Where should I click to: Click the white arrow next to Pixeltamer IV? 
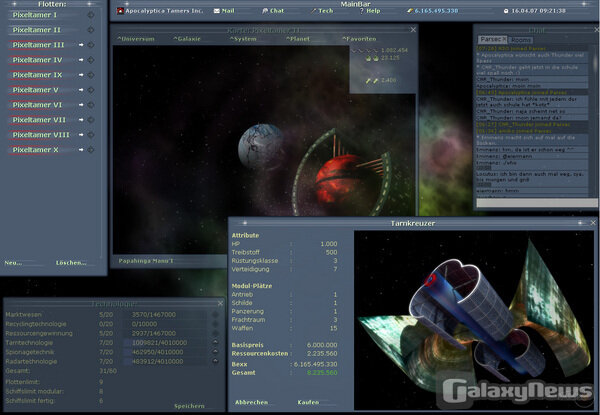point(81,60)
